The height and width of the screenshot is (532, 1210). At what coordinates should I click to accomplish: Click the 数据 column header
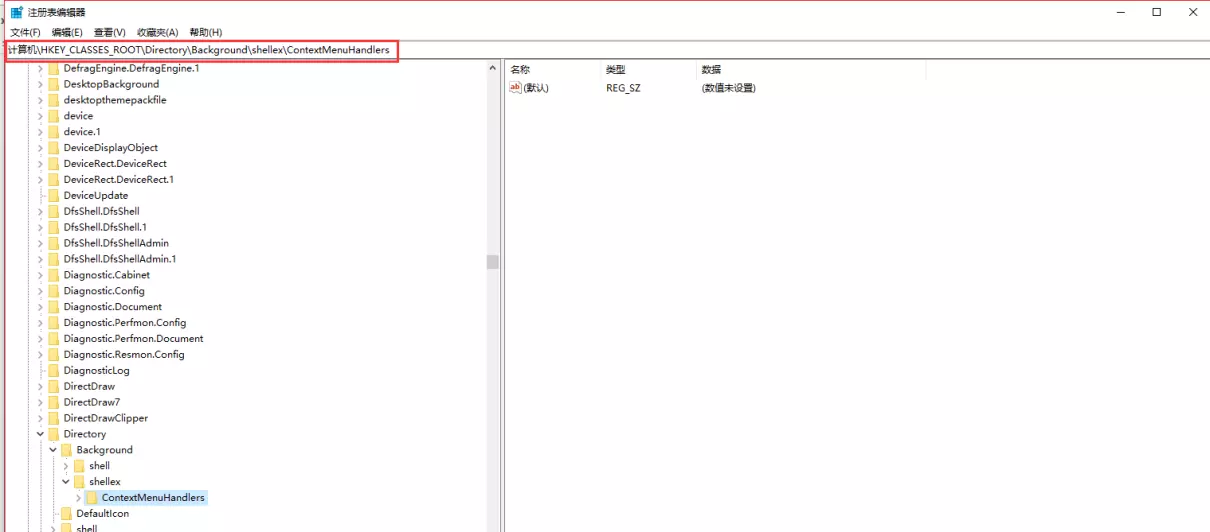click(711, 70)
